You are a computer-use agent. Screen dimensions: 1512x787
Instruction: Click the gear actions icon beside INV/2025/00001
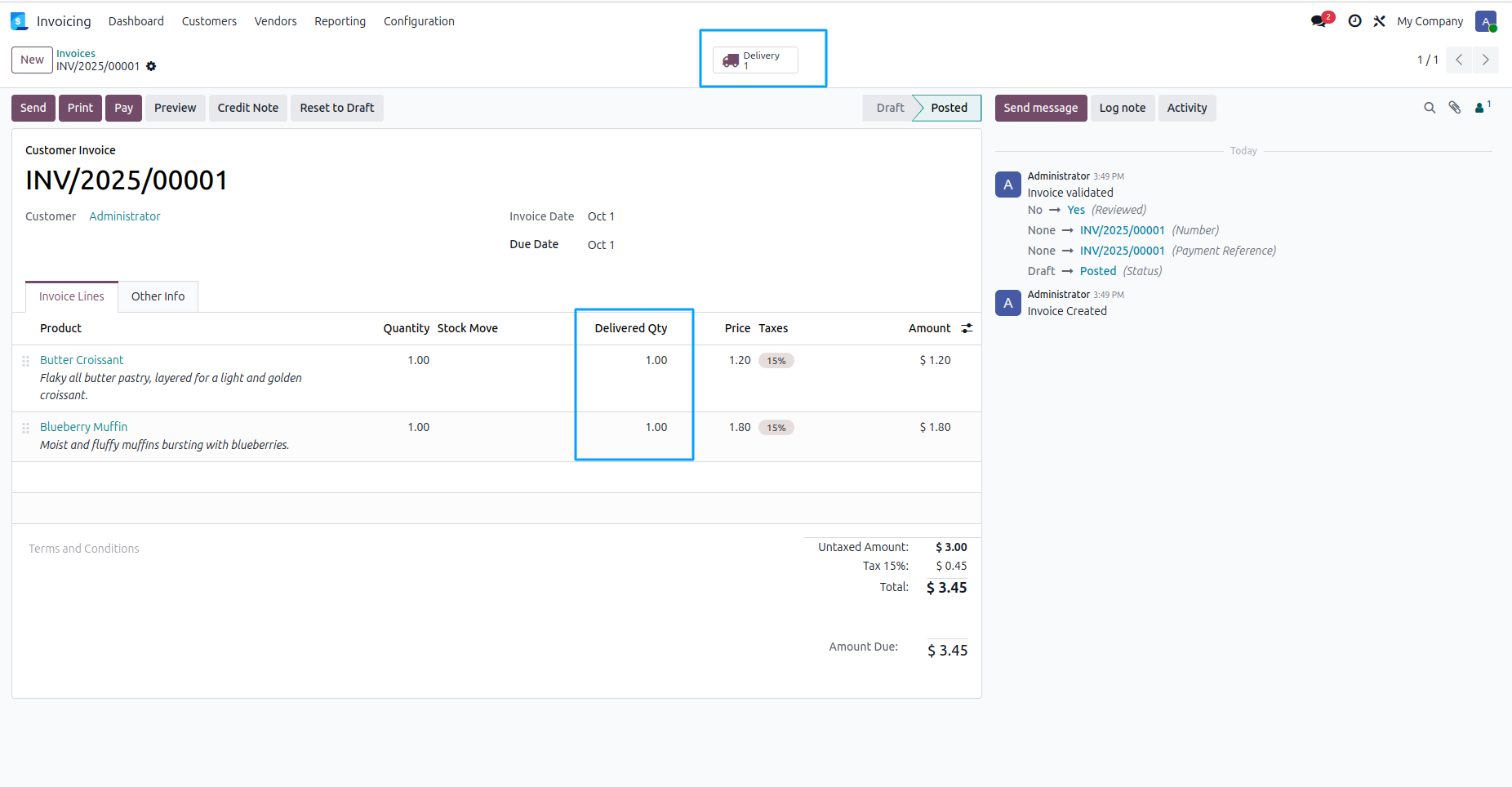[151, 66]
